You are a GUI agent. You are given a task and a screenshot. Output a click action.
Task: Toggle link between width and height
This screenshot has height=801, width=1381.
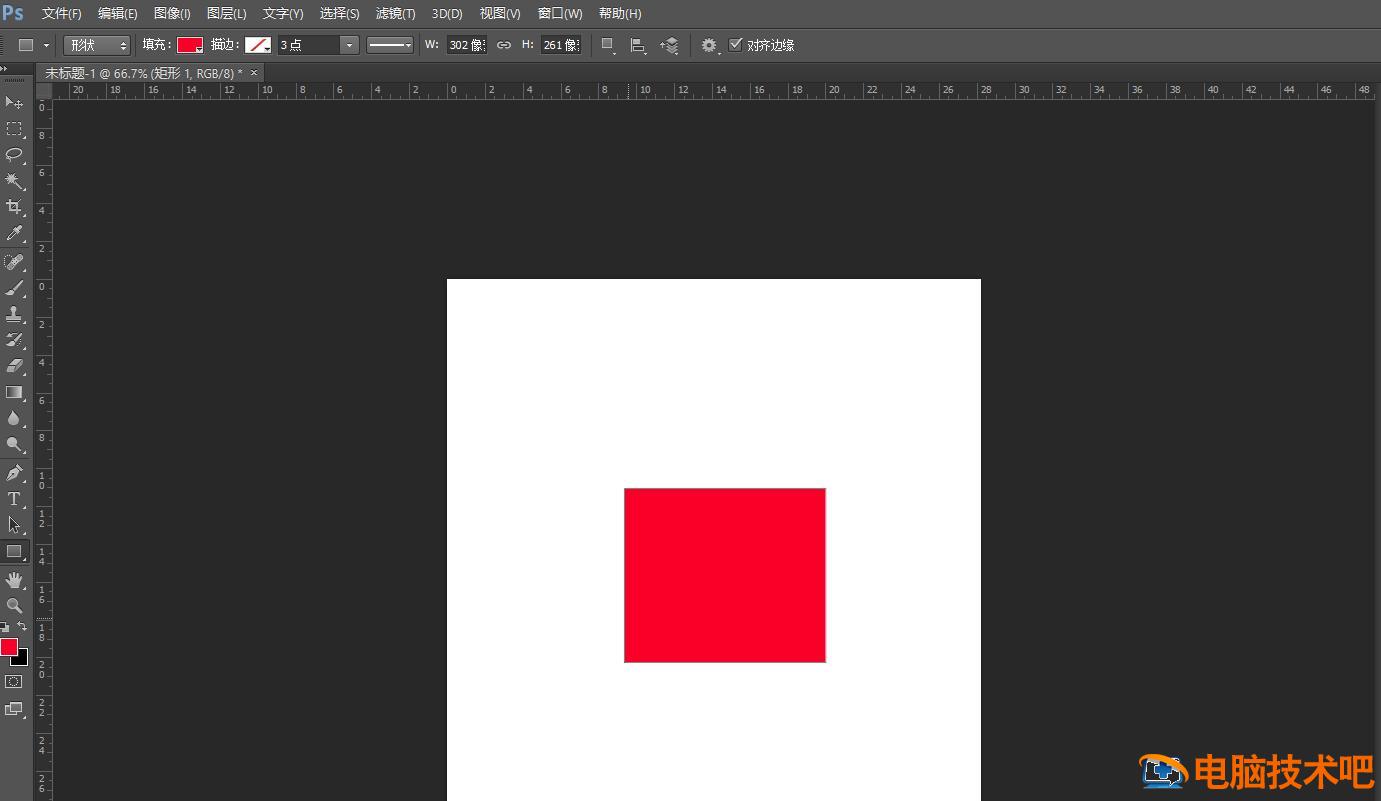coord(504,45)
